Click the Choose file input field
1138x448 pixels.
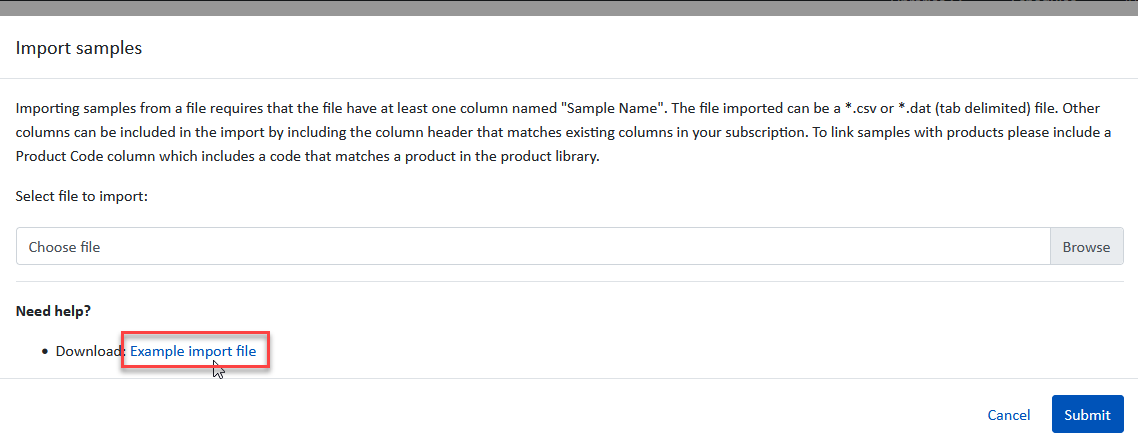(x=532, y=246)
